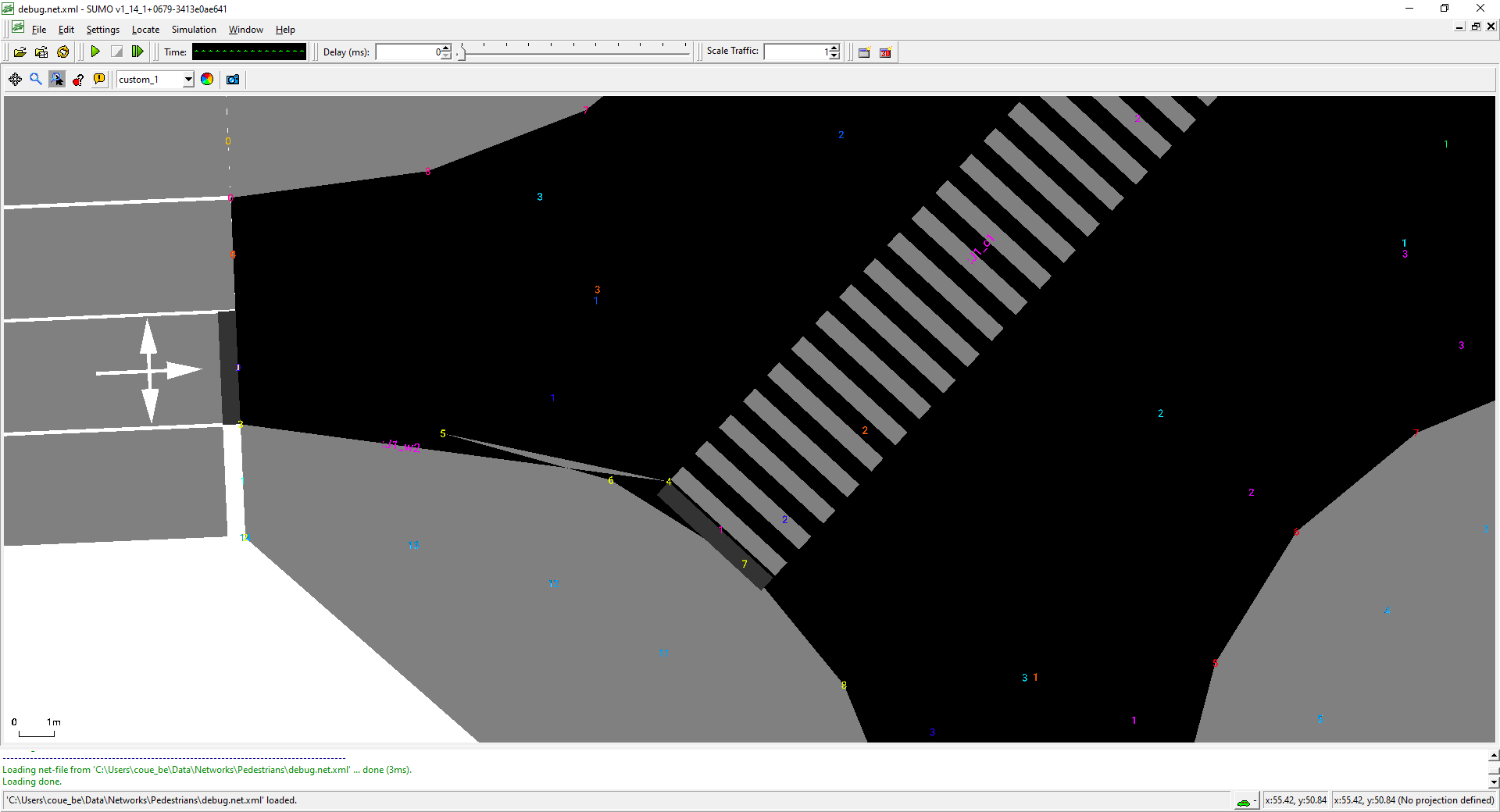Start the simulation with the green play icon
The width and height of the screenshot is (1500, 812).
pyautogui.click(x=95, y=52)
